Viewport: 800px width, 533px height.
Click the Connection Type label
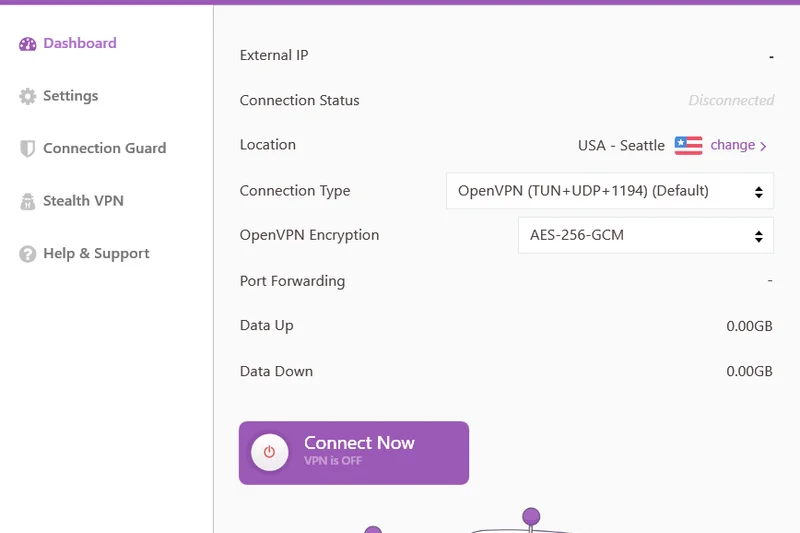(295, 191)
